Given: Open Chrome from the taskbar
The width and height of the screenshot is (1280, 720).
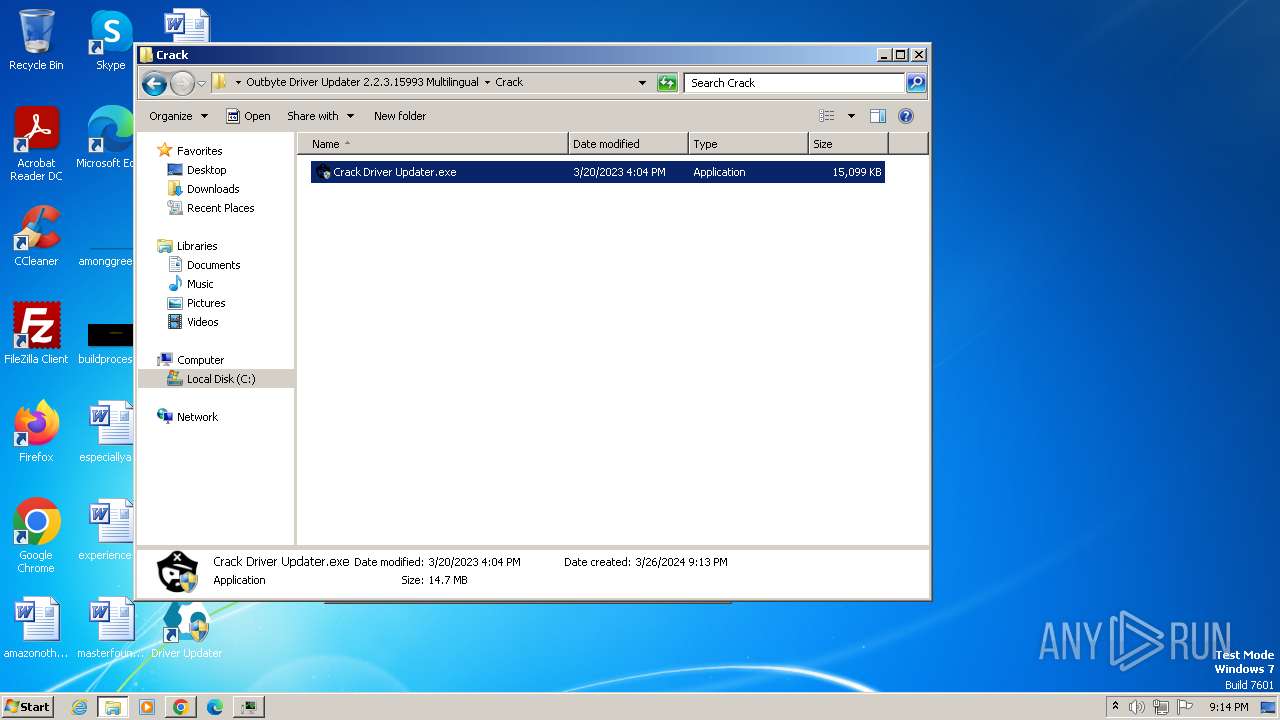Looking at the screenshot, I should click(181, 707).
